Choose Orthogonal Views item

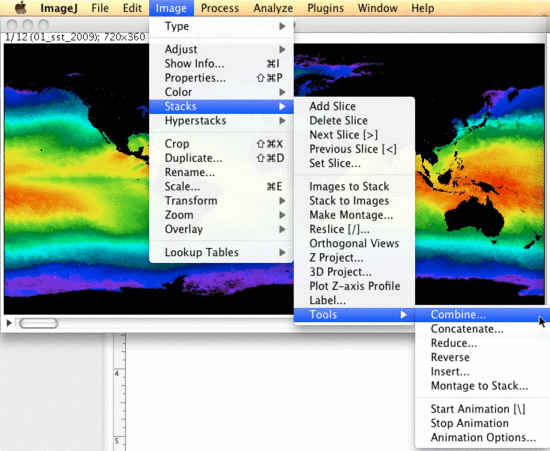tap(354, 243)
